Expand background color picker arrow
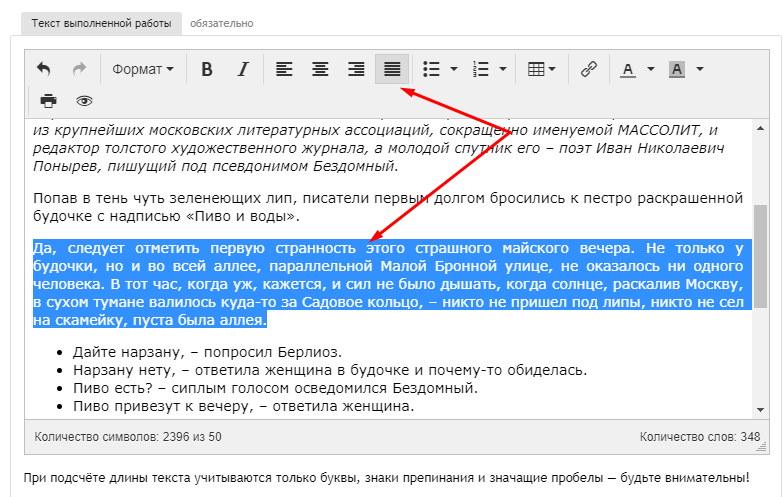 pos(700,69)
